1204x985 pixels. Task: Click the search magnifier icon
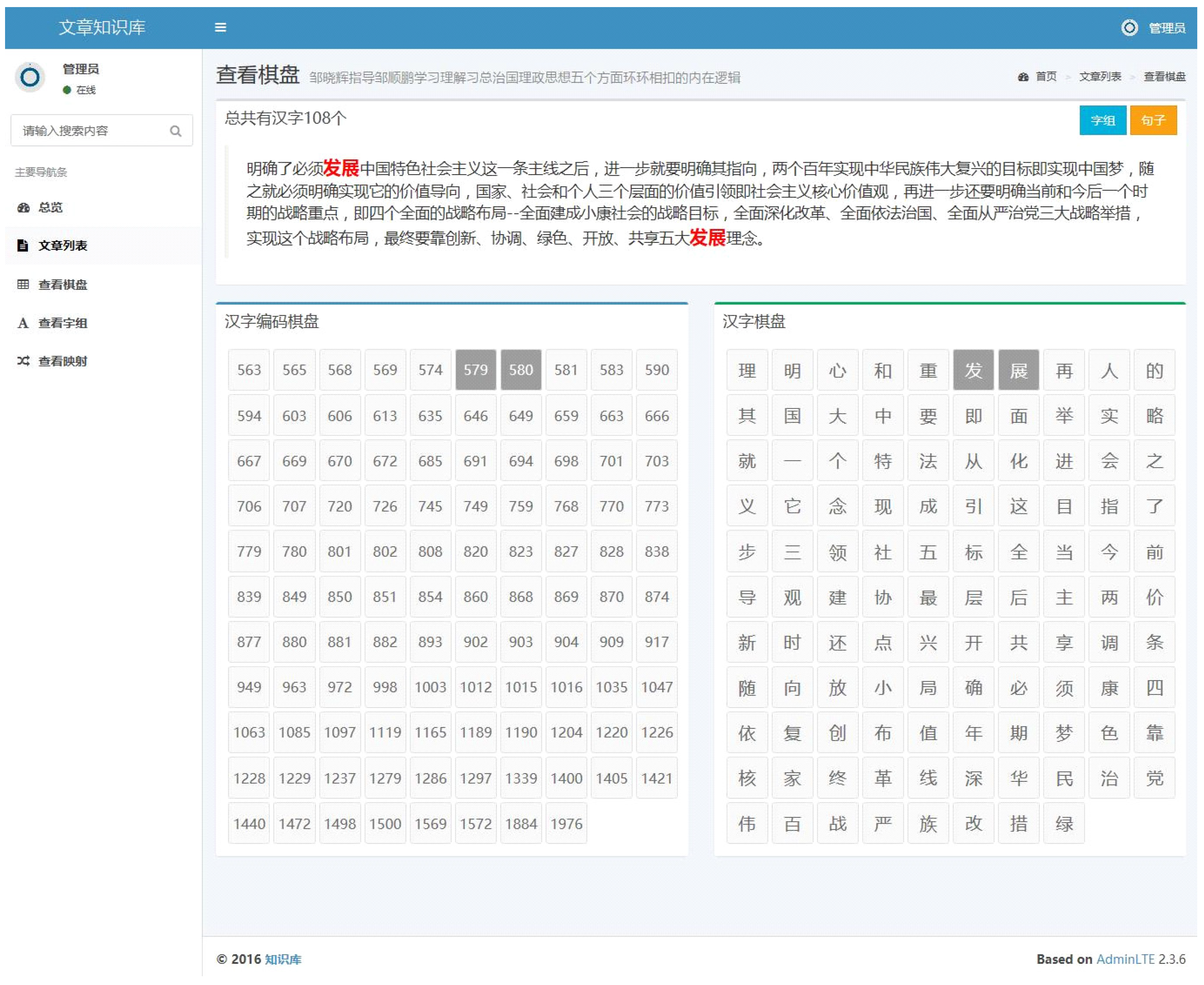(176, 131)
